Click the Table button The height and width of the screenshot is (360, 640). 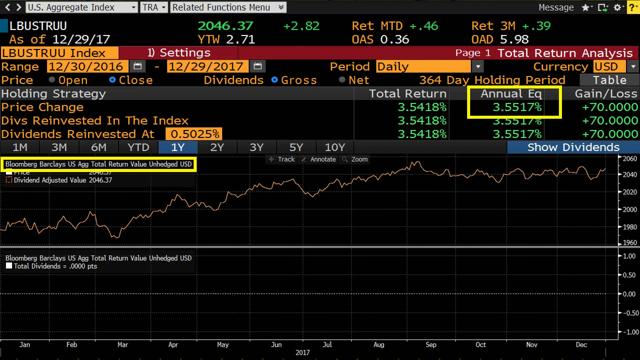click(609, 80)
